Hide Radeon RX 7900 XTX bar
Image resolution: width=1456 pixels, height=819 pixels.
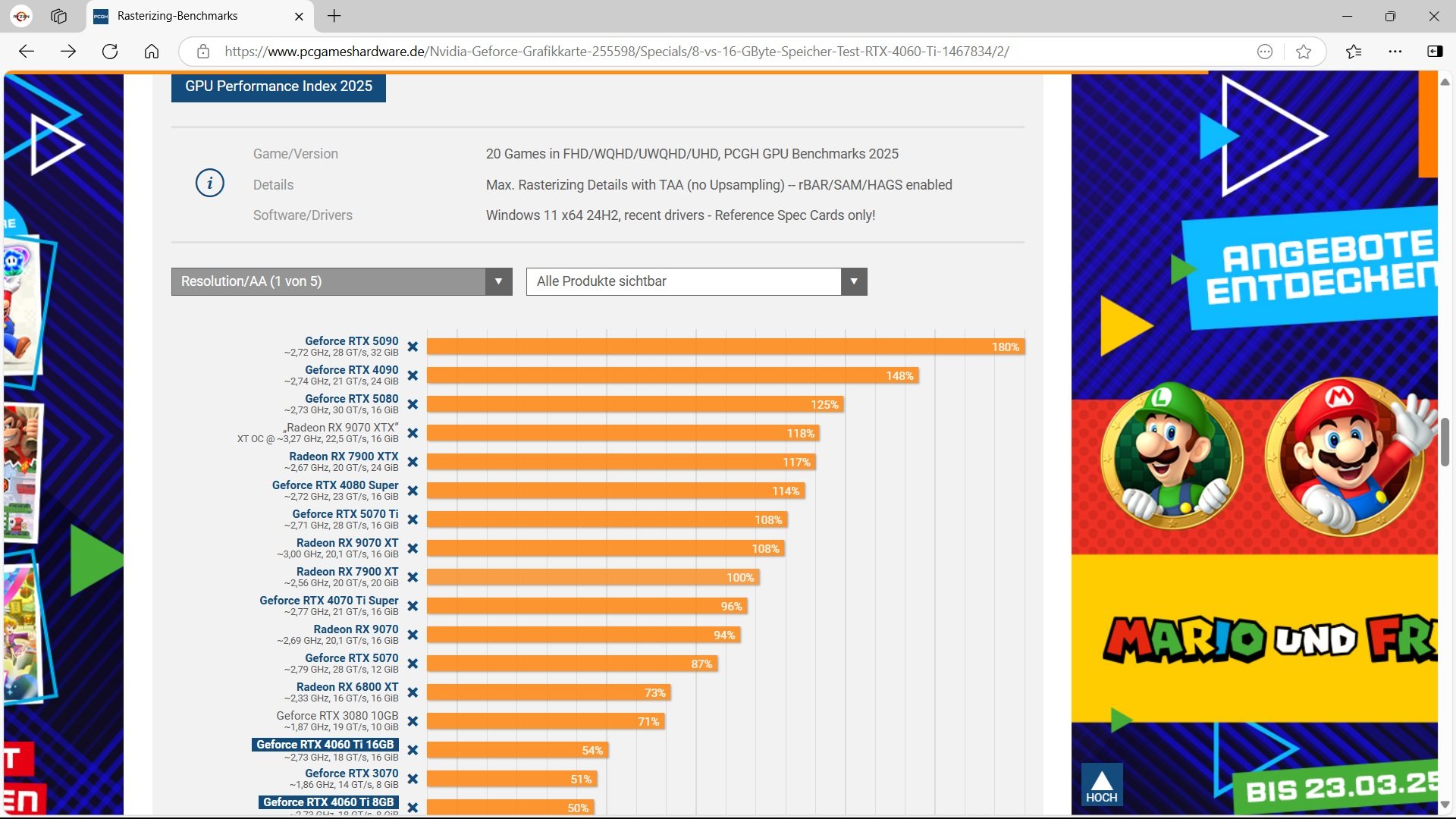413,462
